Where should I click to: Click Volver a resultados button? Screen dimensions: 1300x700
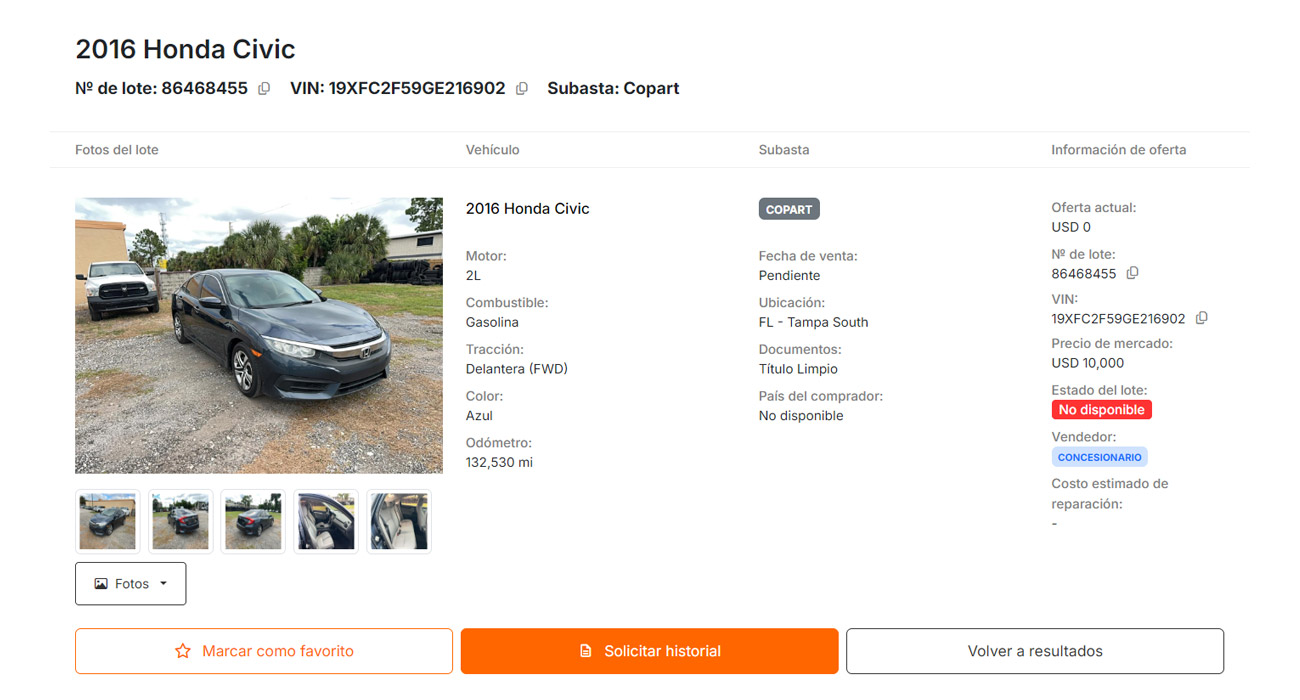tap(1035, 651)
